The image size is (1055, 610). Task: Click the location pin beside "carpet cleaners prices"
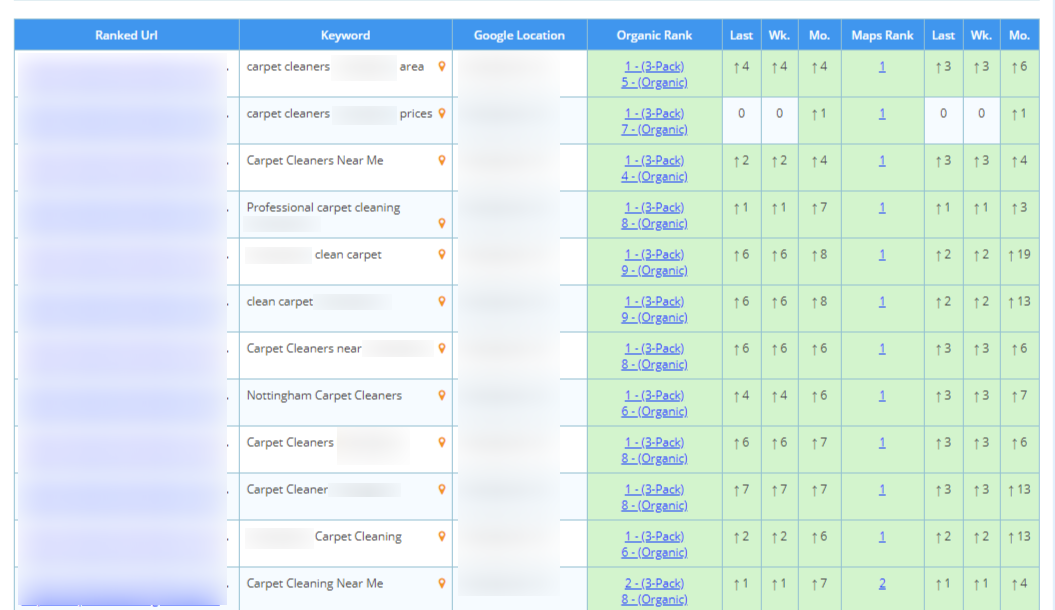[x=442, y=114]
